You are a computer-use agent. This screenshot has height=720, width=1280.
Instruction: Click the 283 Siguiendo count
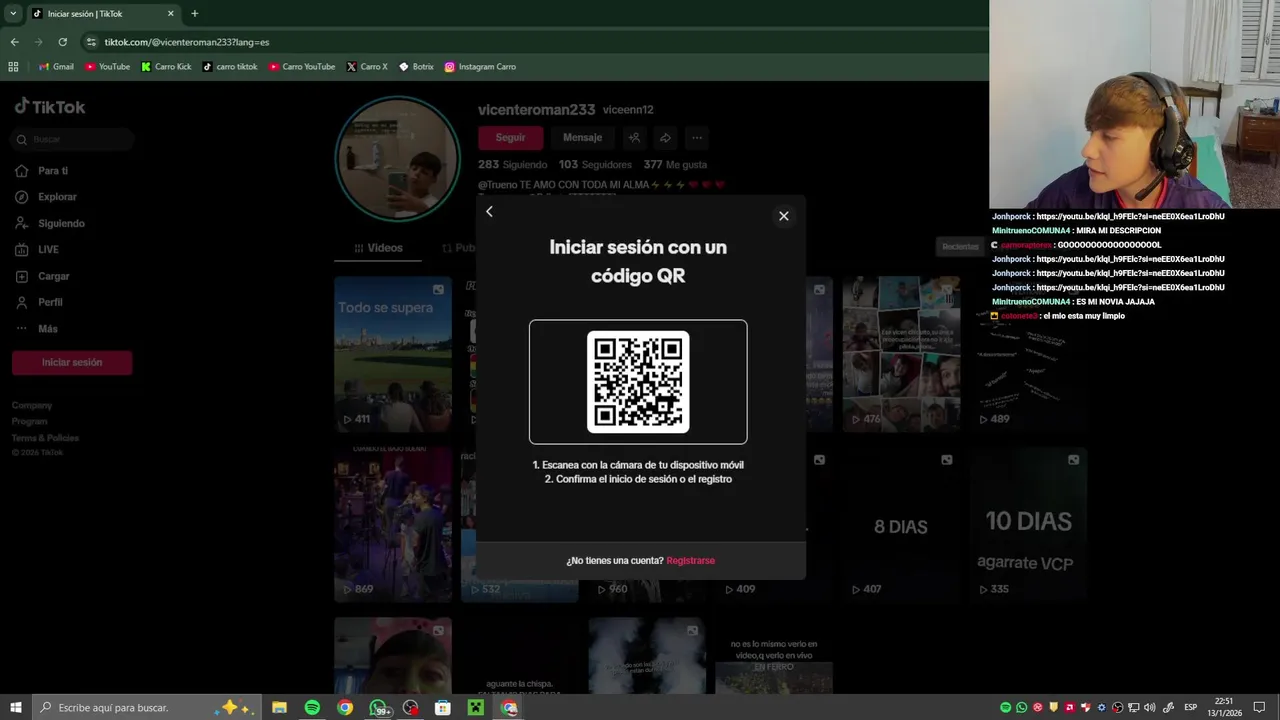pyautogui.click(x=512, y=164)
